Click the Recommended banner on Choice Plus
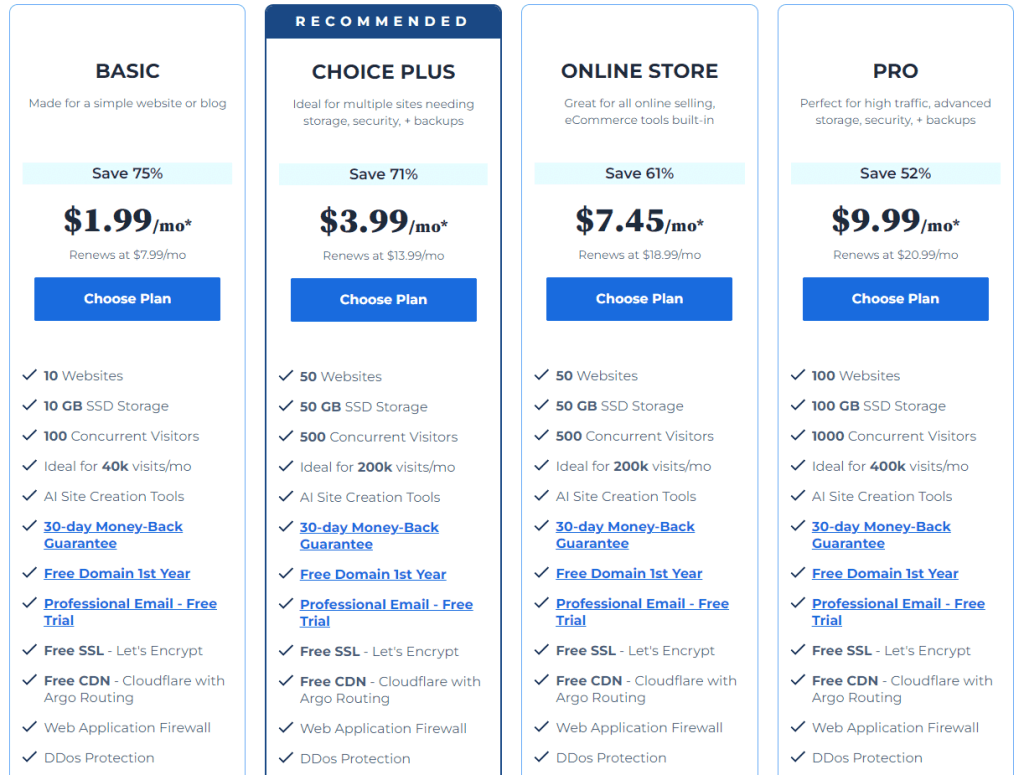 click(x=383, y=22)
